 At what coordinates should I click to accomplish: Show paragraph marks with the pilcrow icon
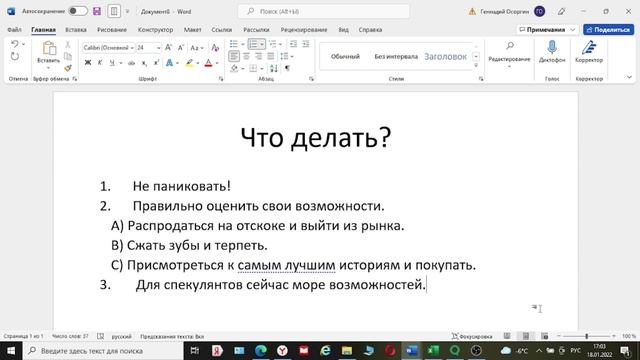(287, 68)
